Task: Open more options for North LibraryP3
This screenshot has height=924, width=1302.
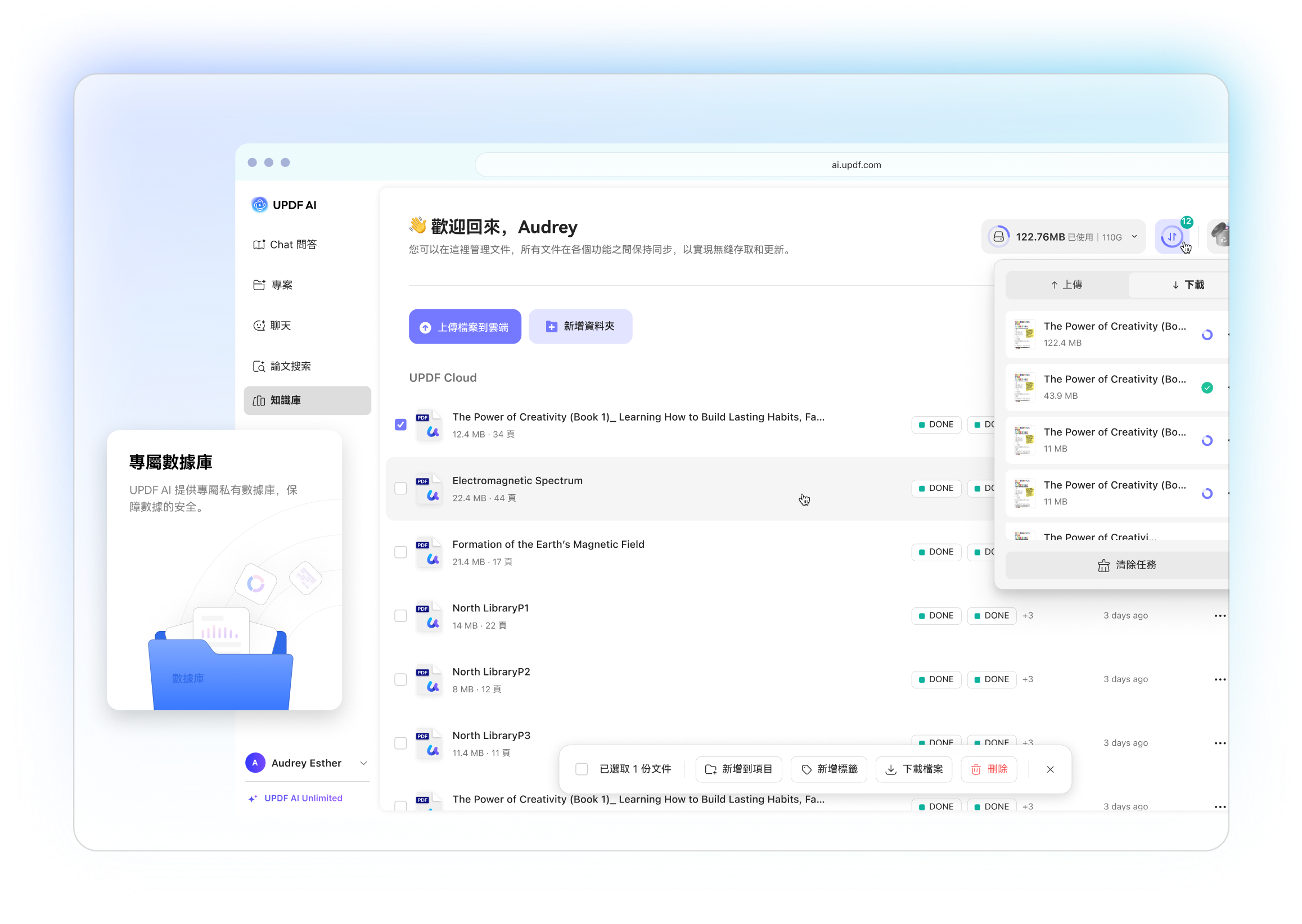Action: tap(1219, 743)
